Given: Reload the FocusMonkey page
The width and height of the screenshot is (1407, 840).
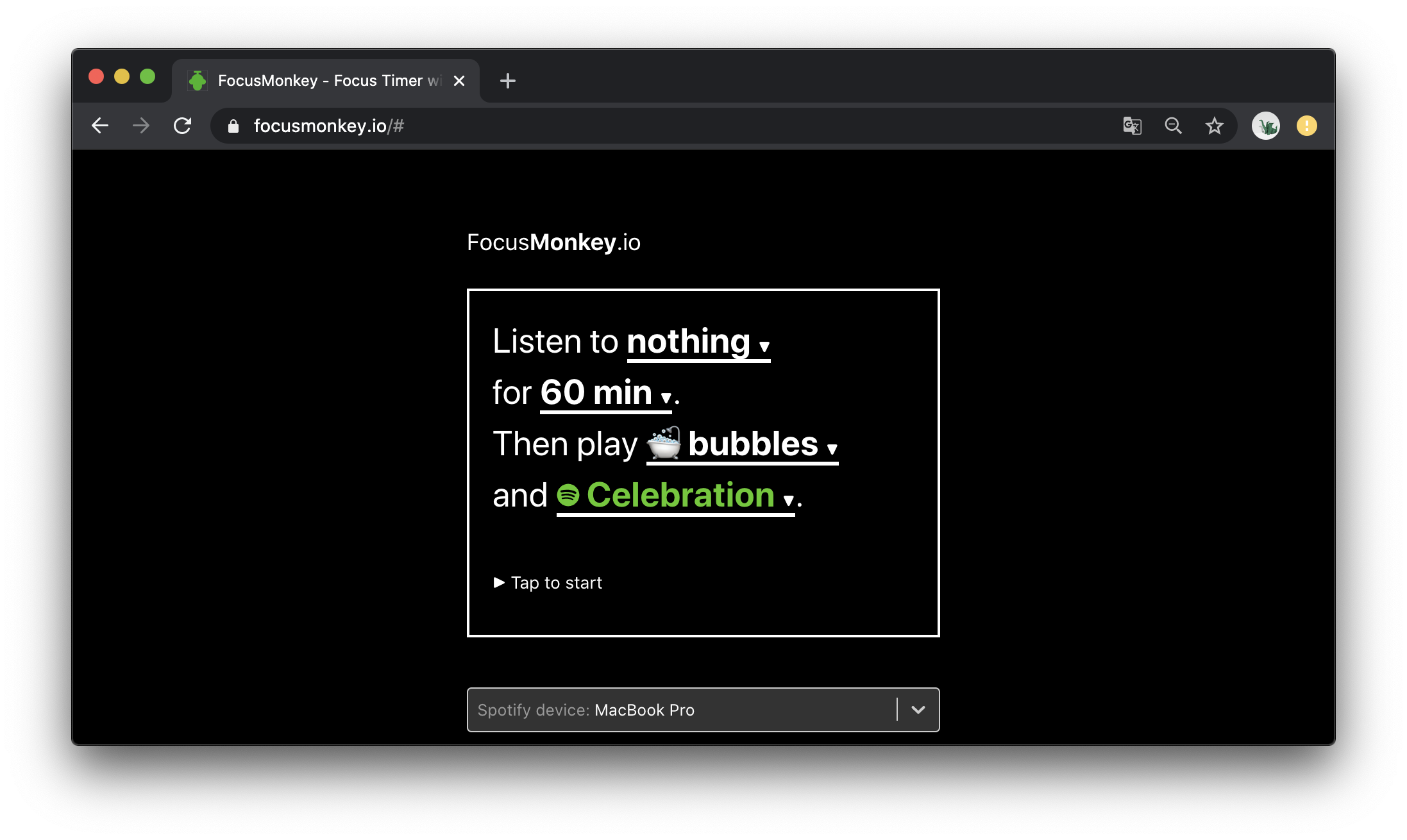Looking at the screenshot, I should [x=183, y=126].
